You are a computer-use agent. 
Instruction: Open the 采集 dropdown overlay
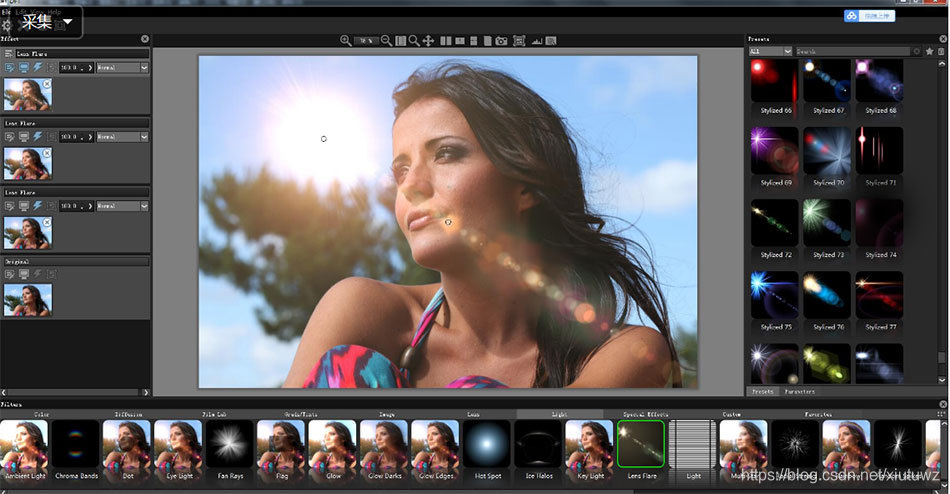click(x=46, y=22)
